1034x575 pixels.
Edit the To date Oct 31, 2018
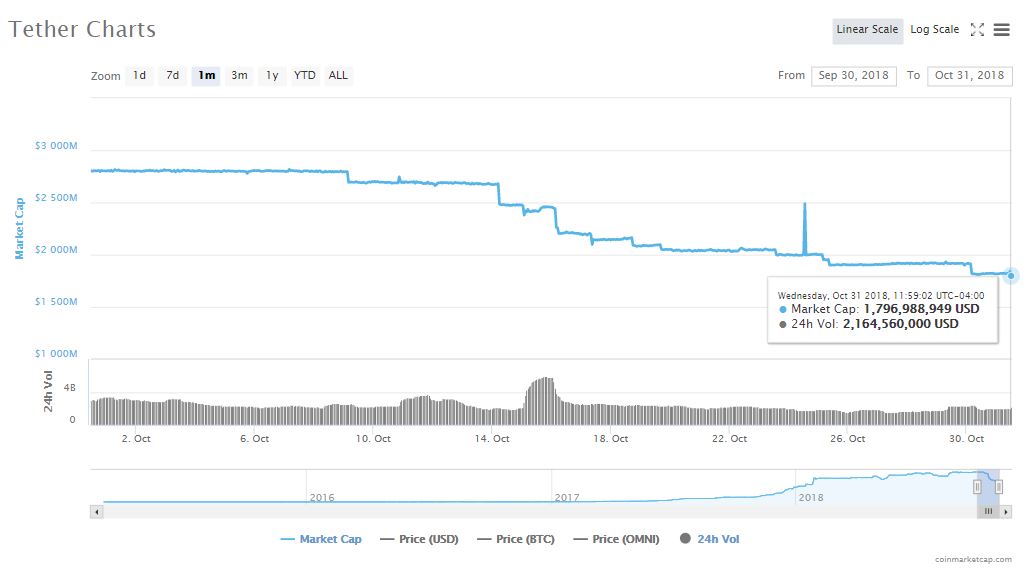pyautogui.click(x=969, y=75)
